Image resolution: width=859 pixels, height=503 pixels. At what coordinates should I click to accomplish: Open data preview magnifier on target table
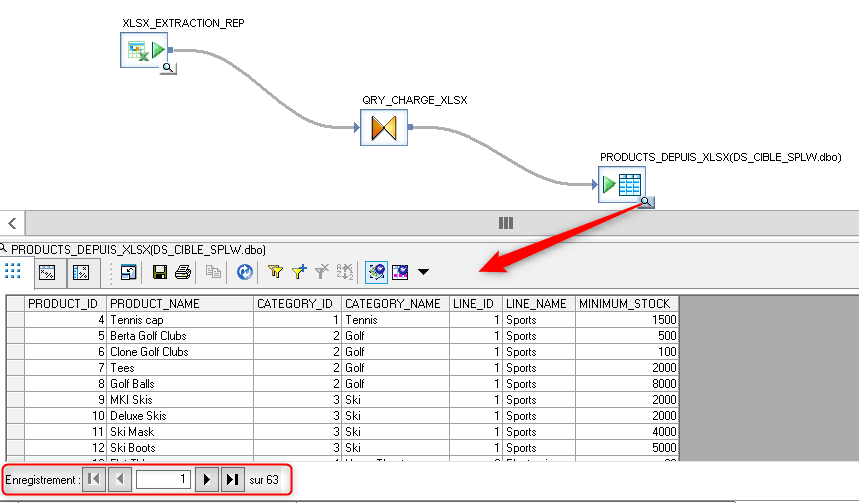(x=647, y=202)
